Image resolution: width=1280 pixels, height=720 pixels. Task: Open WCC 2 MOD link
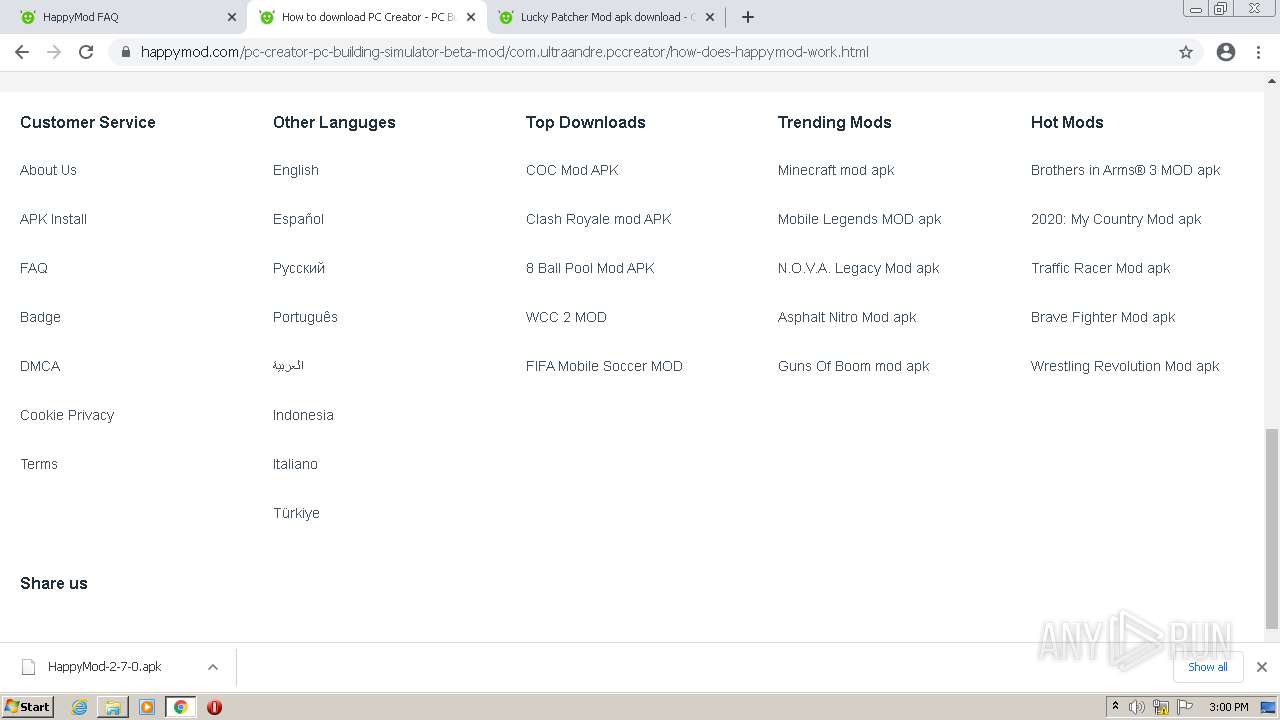coord(566,317)
